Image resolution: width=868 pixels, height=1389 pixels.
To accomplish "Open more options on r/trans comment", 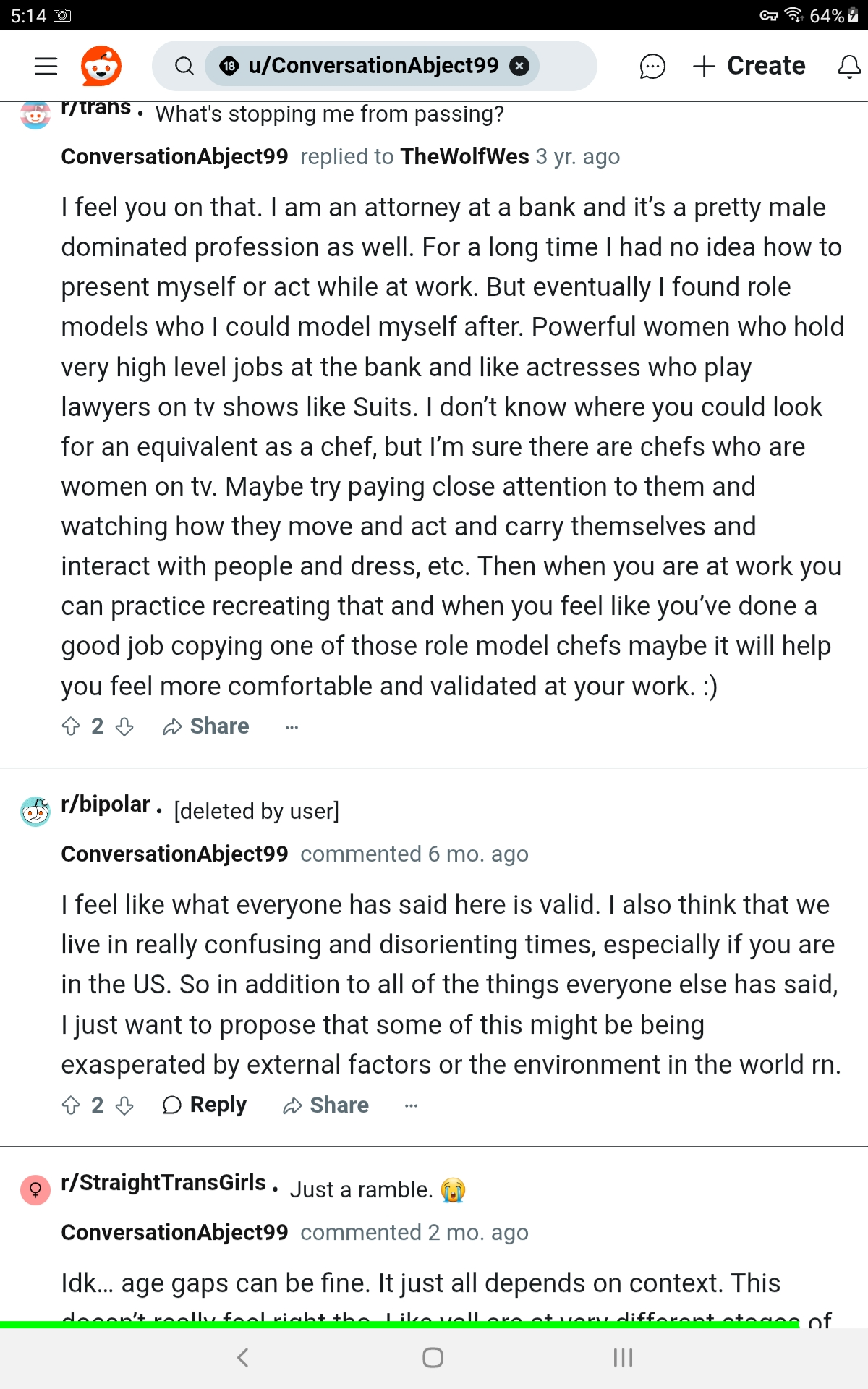I will coord(292,726).
